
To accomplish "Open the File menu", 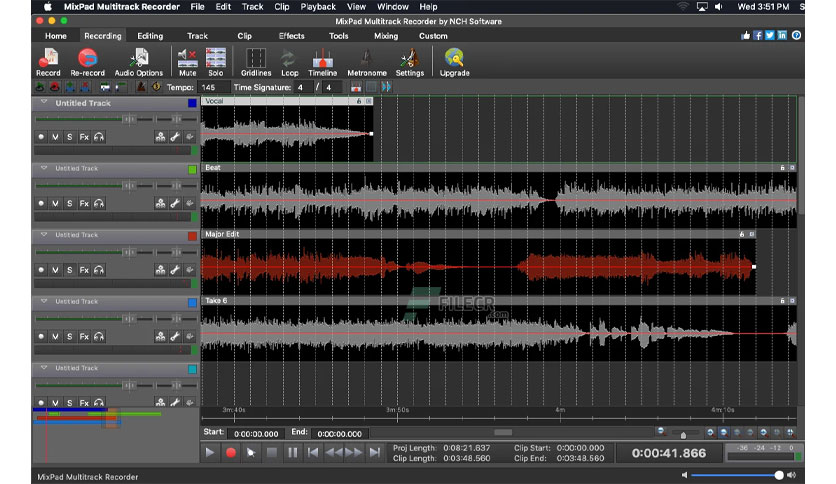I will coord(197,7).
